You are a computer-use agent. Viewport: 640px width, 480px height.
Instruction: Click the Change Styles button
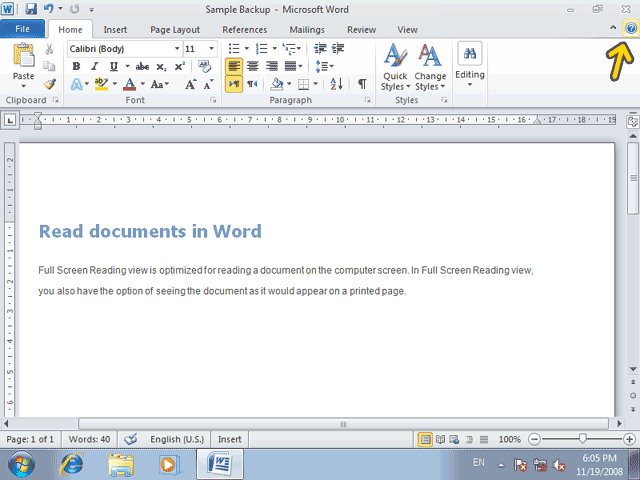430,67
